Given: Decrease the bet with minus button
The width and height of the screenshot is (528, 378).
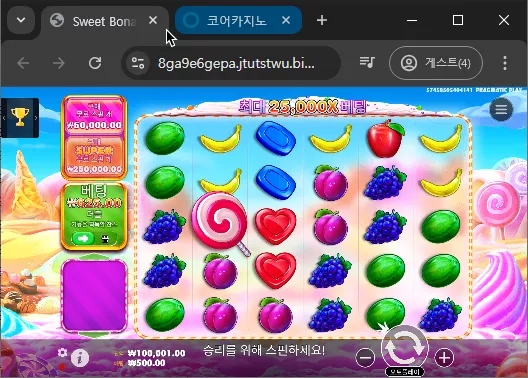Looking at the screenshot, I should (365, 357).
